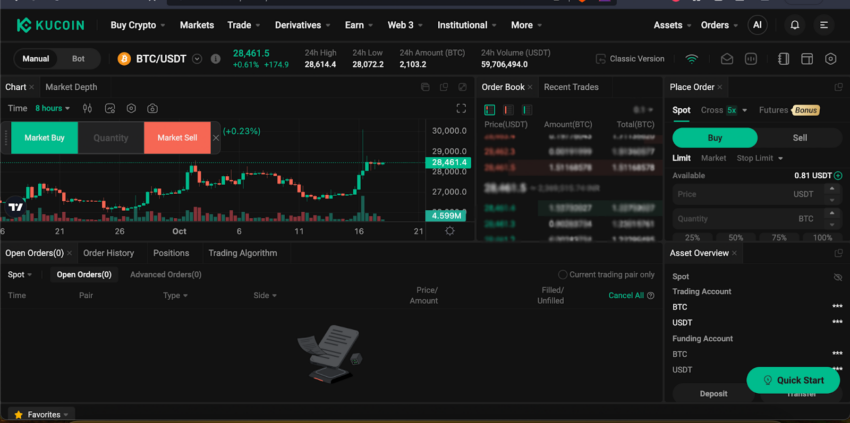
Task: Click the Bitcoin coin icon beside BTC/USDT
Action: (124, 59)
